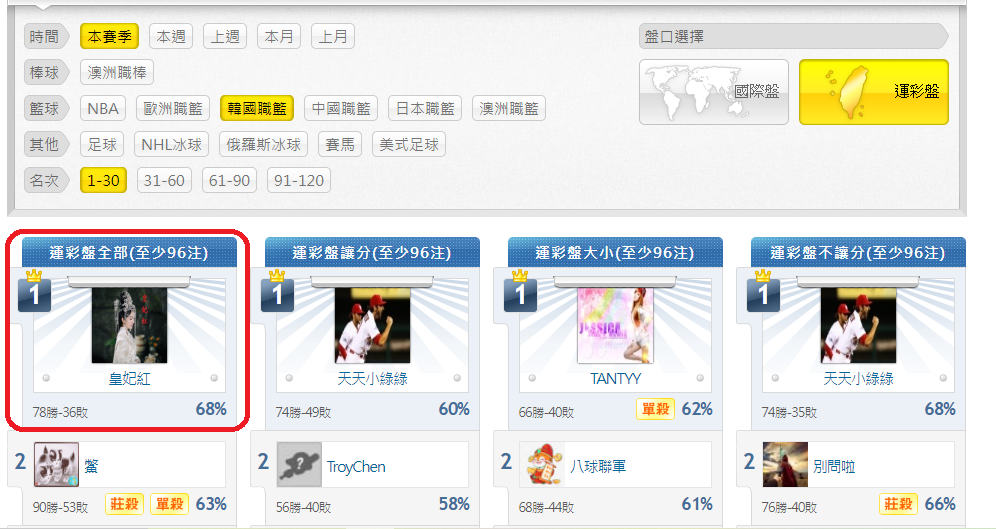Select the 澳洲職棒 baseball filter
Image resolution: width=996 pixels, height=529 pixels.
coord(117,72)
